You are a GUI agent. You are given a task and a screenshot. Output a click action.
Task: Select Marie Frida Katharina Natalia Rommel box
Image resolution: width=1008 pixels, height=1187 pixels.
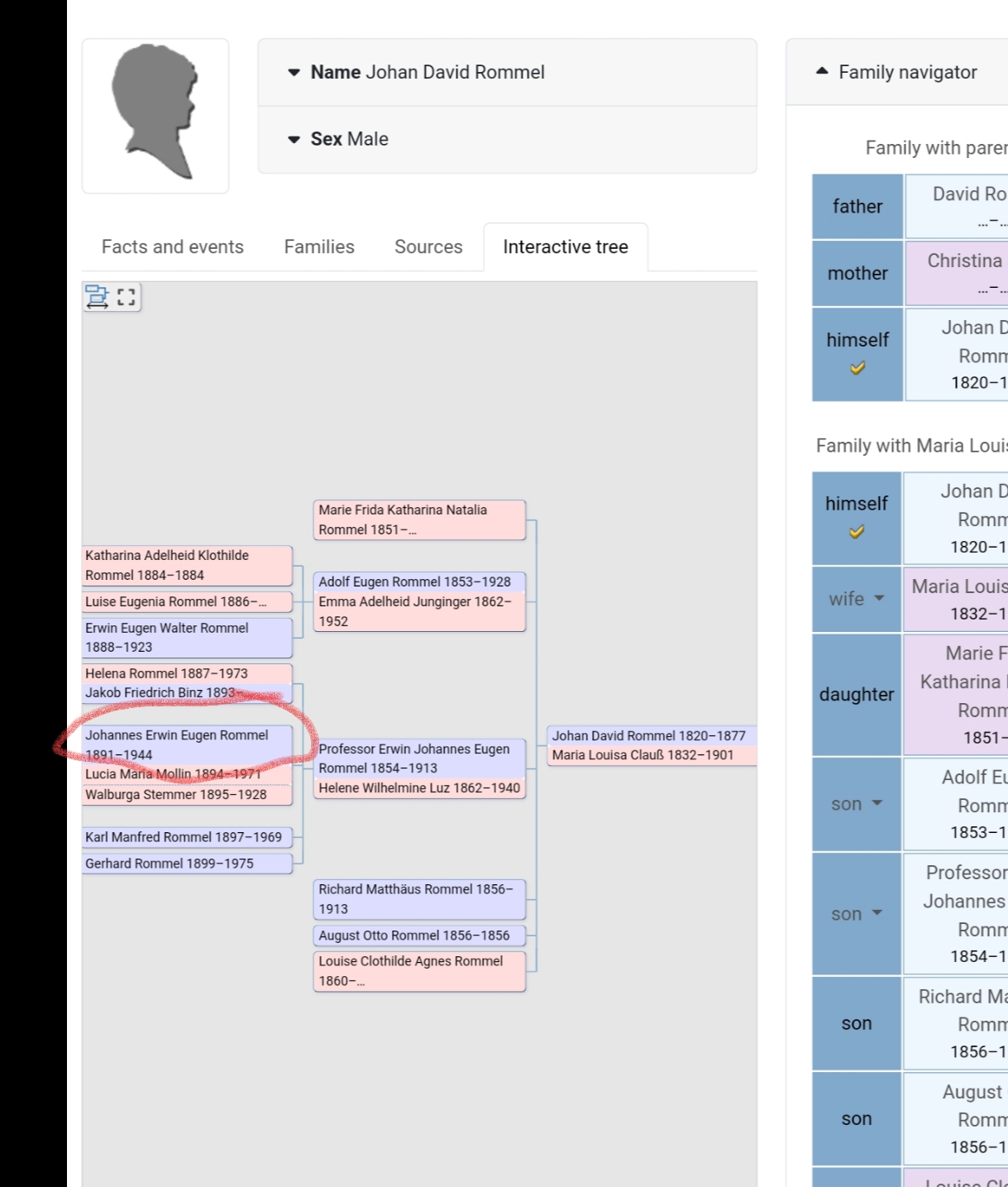pos(419,520)
